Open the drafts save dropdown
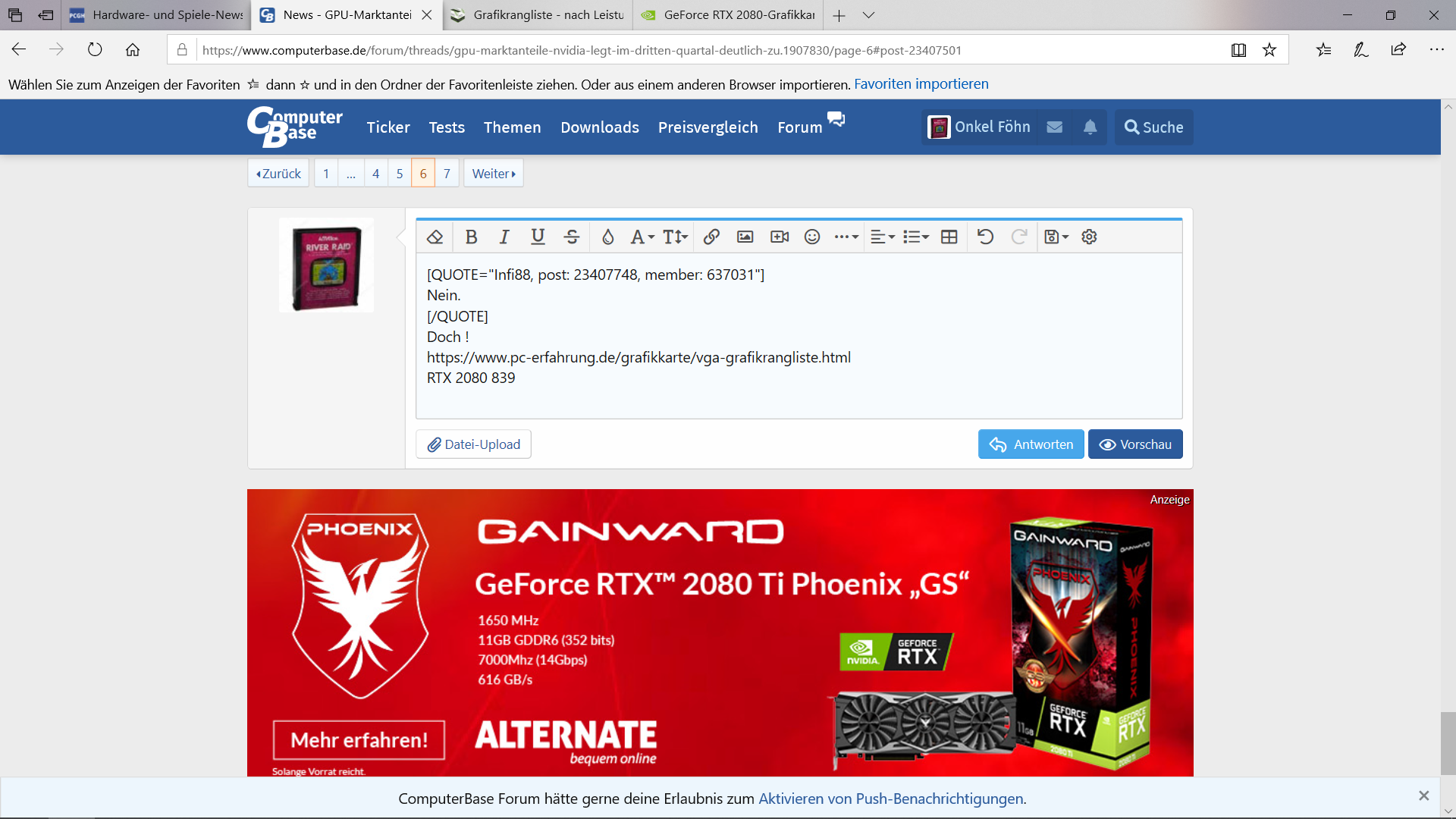The width and height of the screenshot is (1456, 819). tap(1056, 237)
